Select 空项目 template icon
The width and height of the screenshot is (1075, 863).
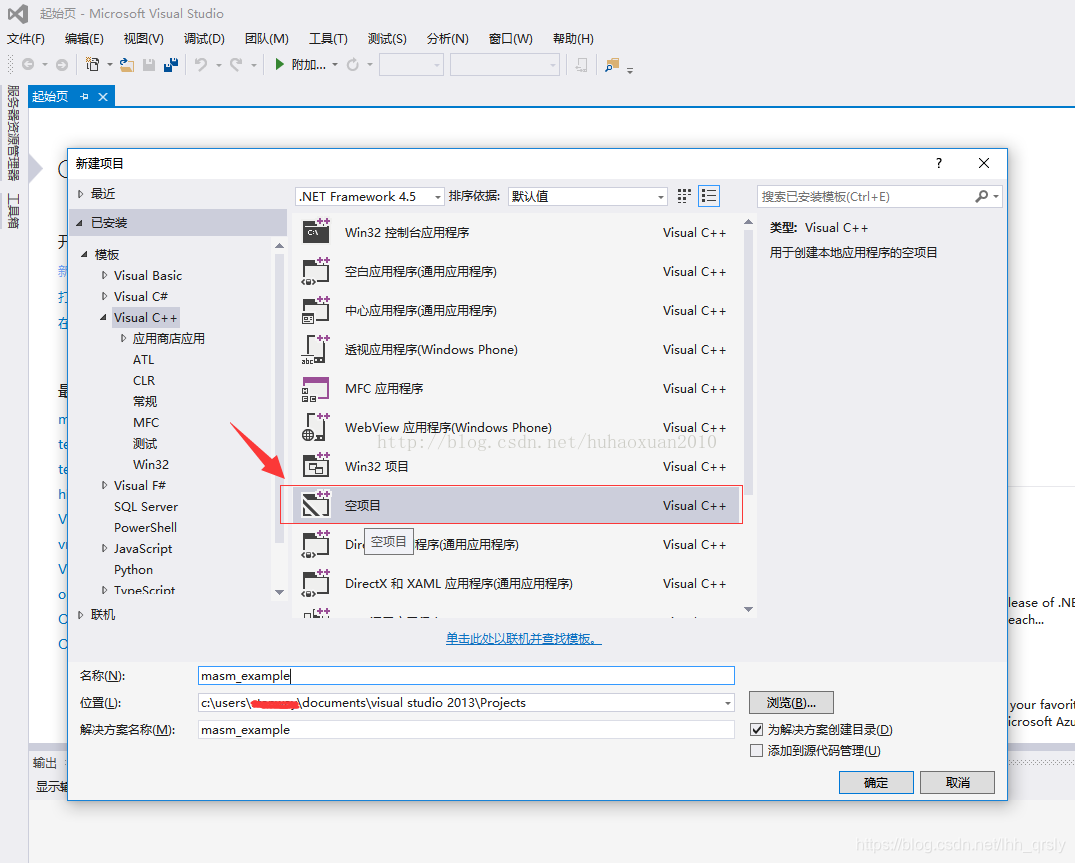click(x=316, y=505)
